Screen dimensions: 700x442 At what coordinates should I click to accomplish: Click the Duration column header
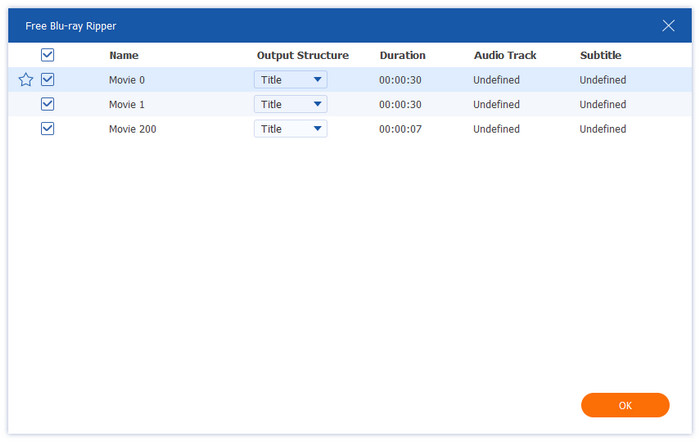(402, 56)
